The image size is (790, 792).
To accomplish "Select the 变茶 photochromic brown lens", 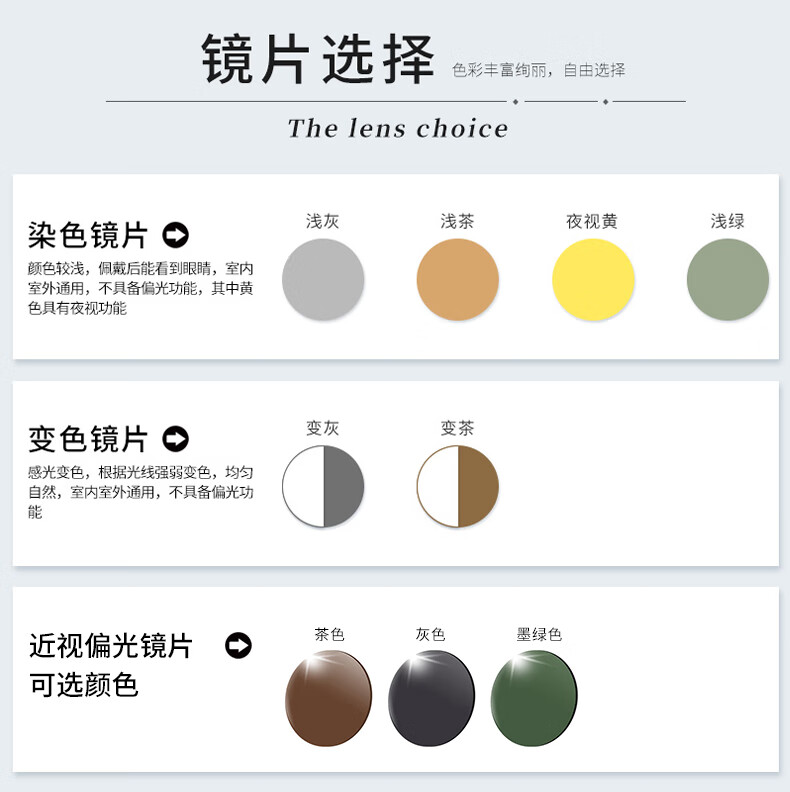I will 458,486.
